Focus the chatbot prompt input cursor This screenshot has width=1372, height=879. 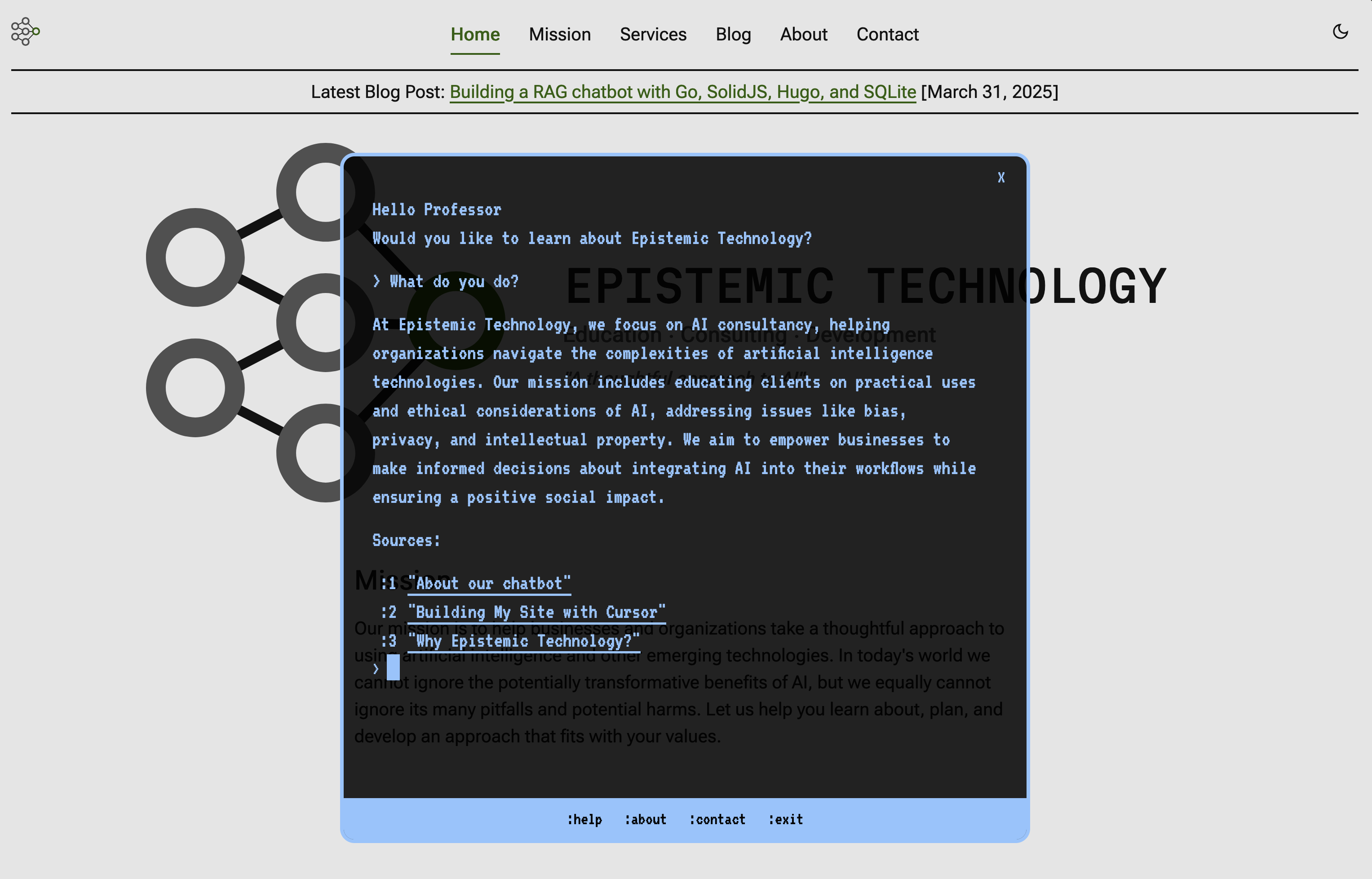(x=393, y=667)
